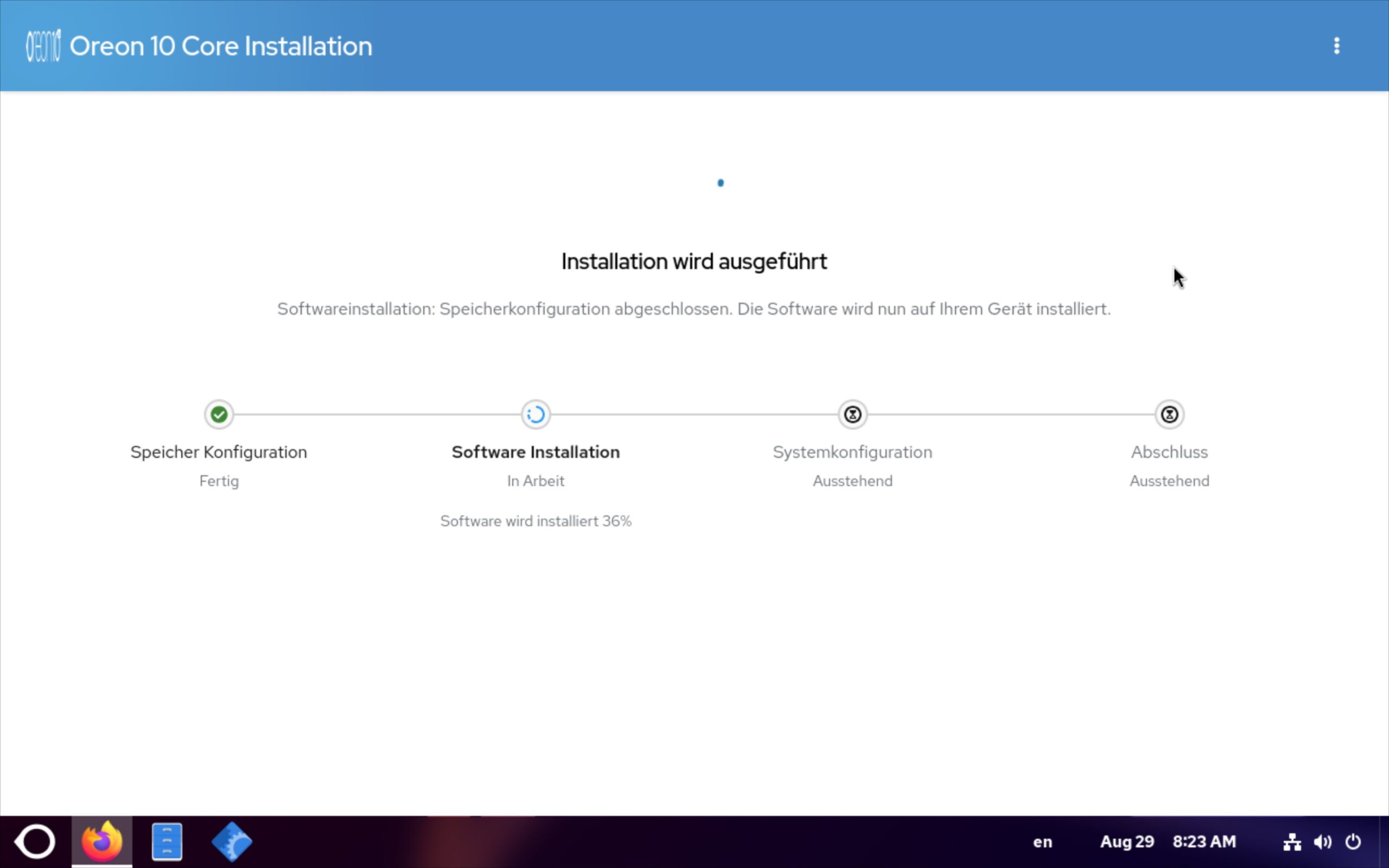Viewport: 1389px width, 868px height.
Task: Switch keyboard layout indicator 'en'
Action: (x=1042, y=842)
